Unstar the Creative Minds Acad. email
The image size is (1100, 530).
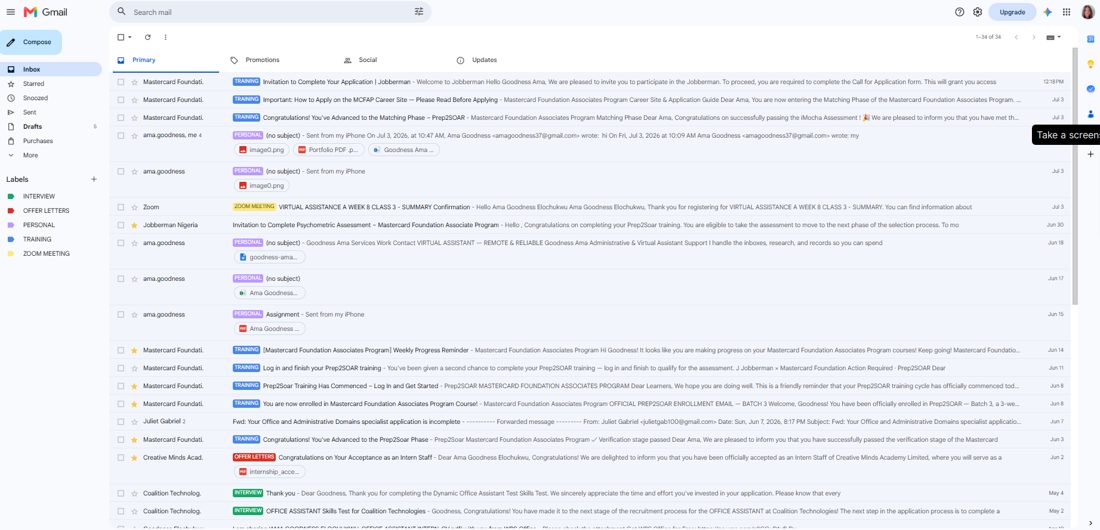pyautogui.click(x=134, y=458)
